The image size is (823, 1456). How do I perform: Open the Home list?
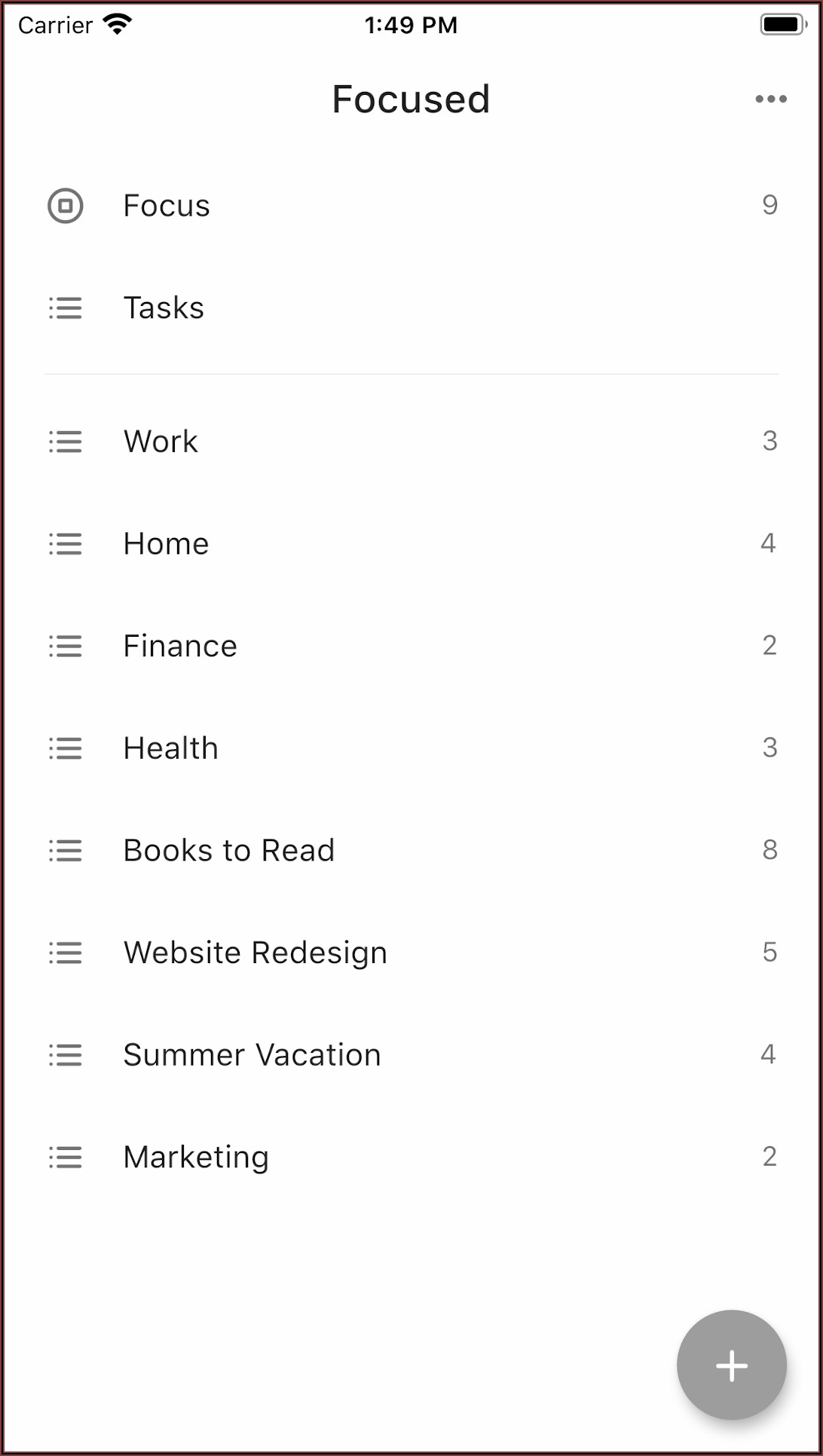[x=167, y=544]
